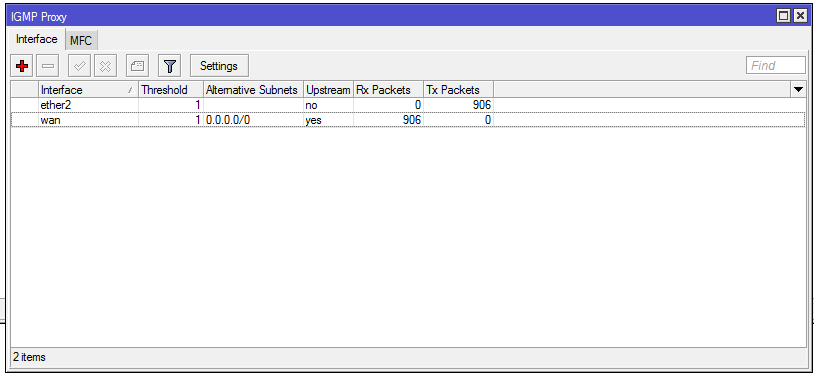Open IGMP Proxy Settings
819x382 pixels.
(219, 66)
